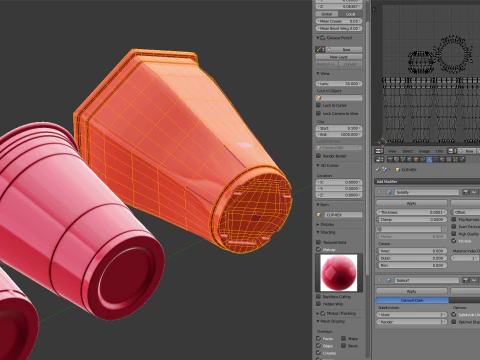Apply the Solidify modifier
The width and height of the screenshot is (480, 360).
coord(412,203)
